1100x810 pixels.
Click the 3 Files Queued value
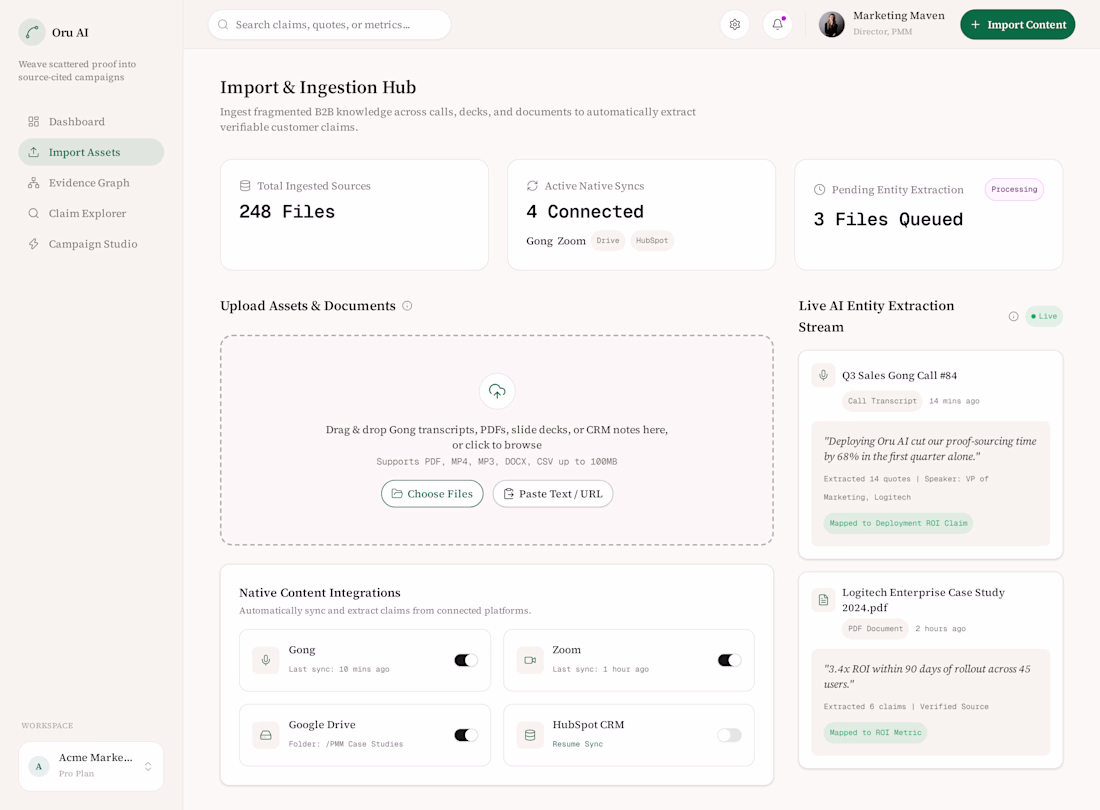[888, 220]
